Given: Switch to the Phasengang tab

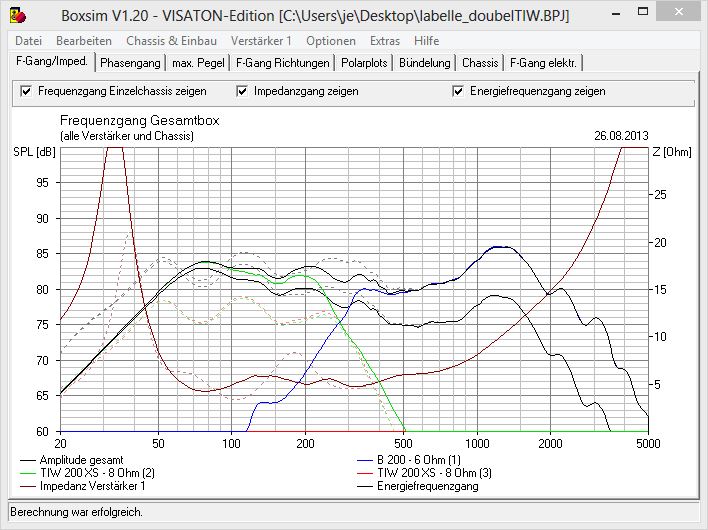Looking at the screenshot, I should (x=130, y=63).
